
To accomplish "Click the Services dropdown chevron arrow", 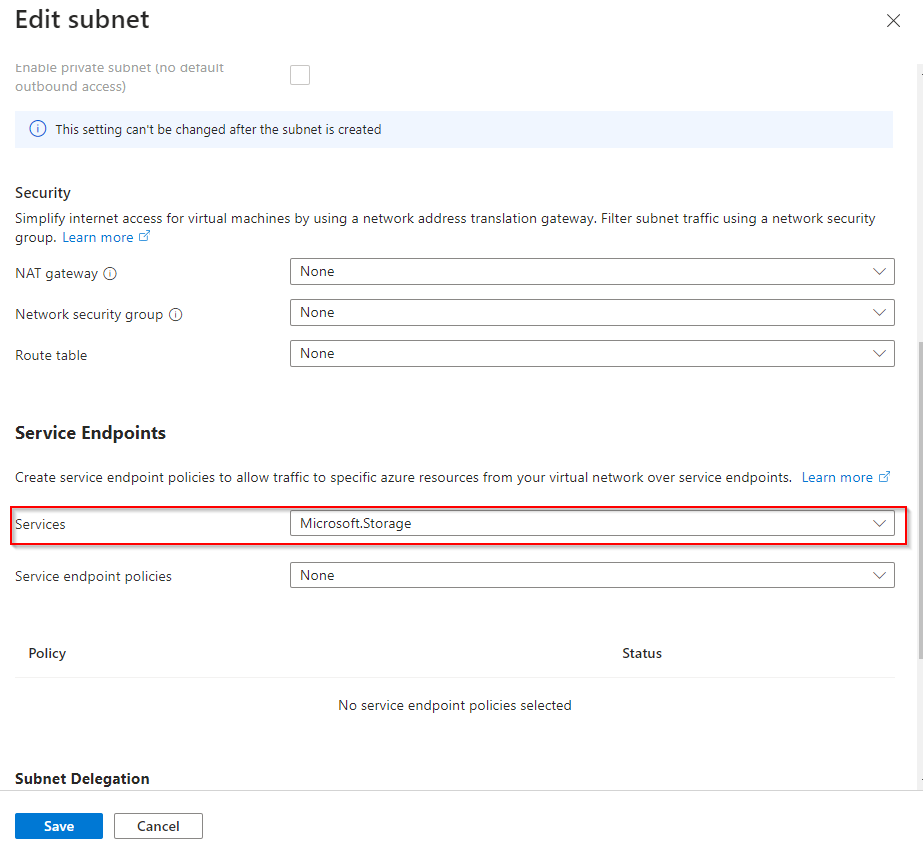I will pos(879,524).
